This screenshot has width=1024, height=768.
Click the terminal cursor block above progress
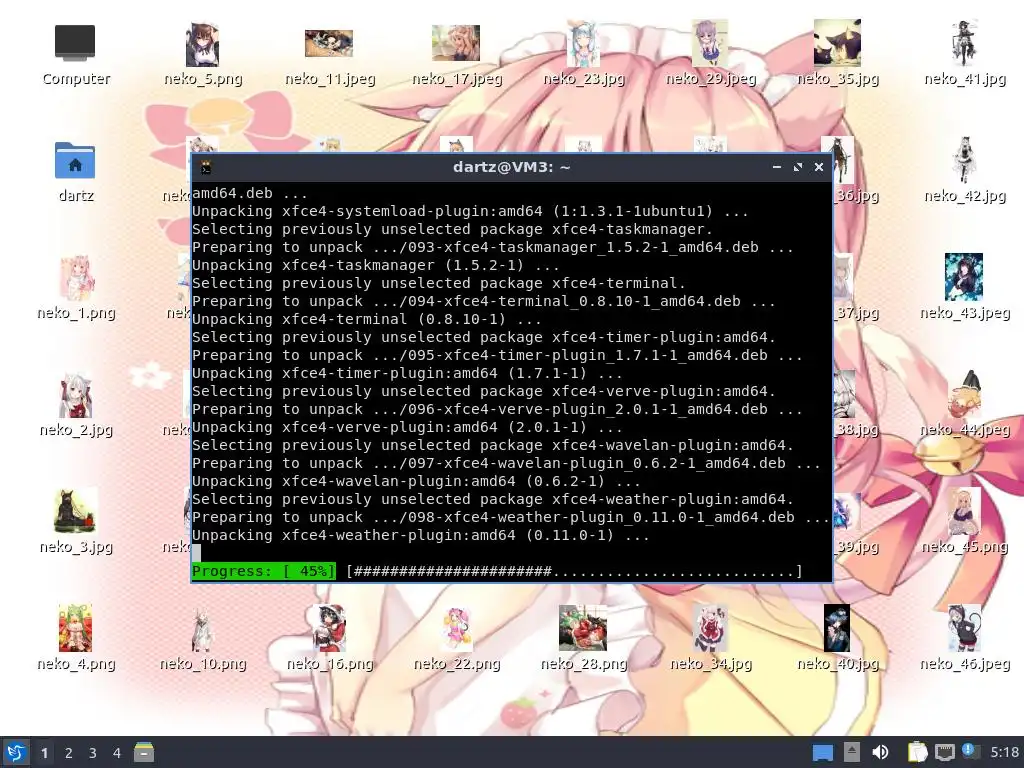pos(197,553)
